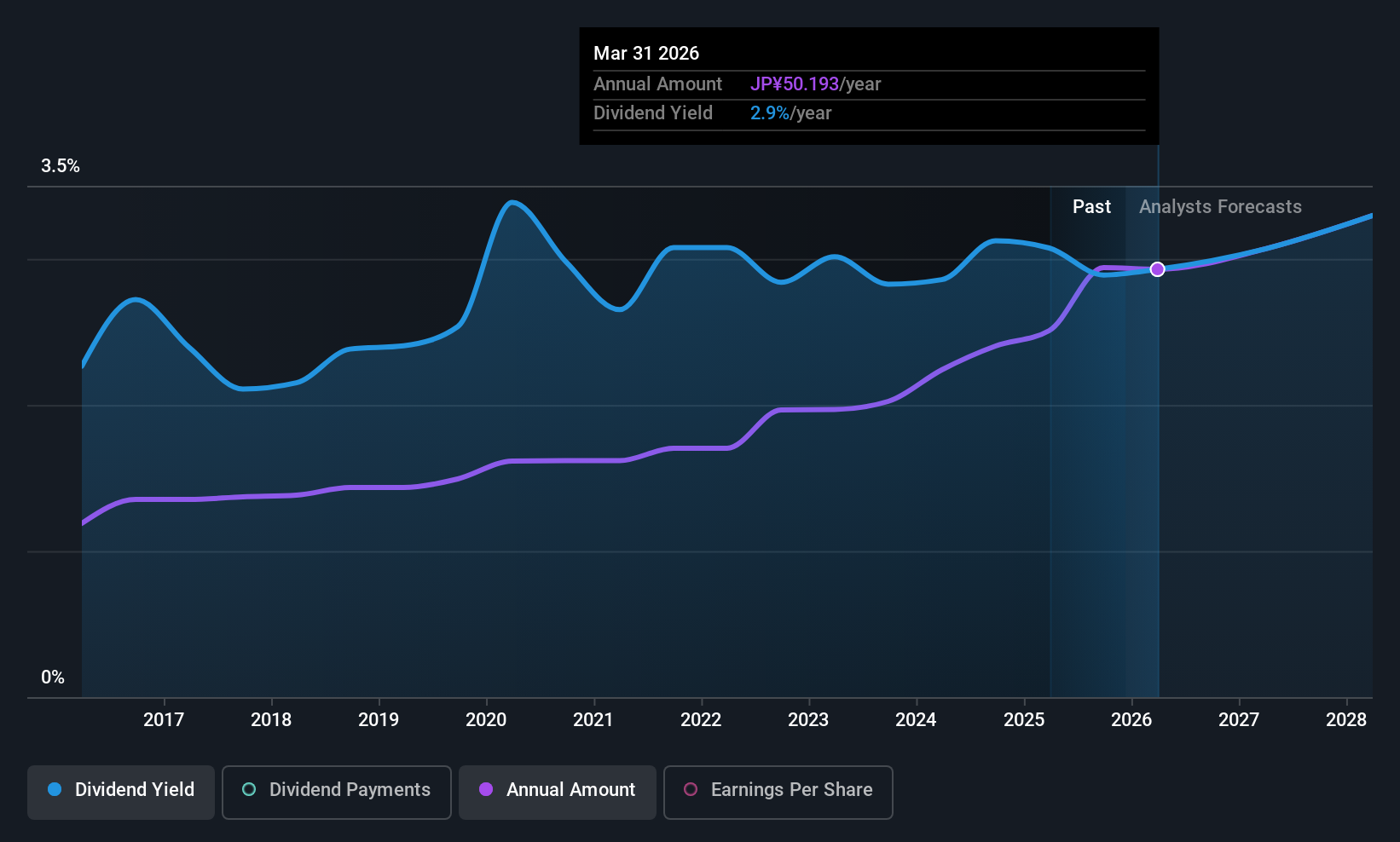Screen dimensions: 1400x842
Task: Toggle the Annual Amount legend series
Action: tap(558, 790)
